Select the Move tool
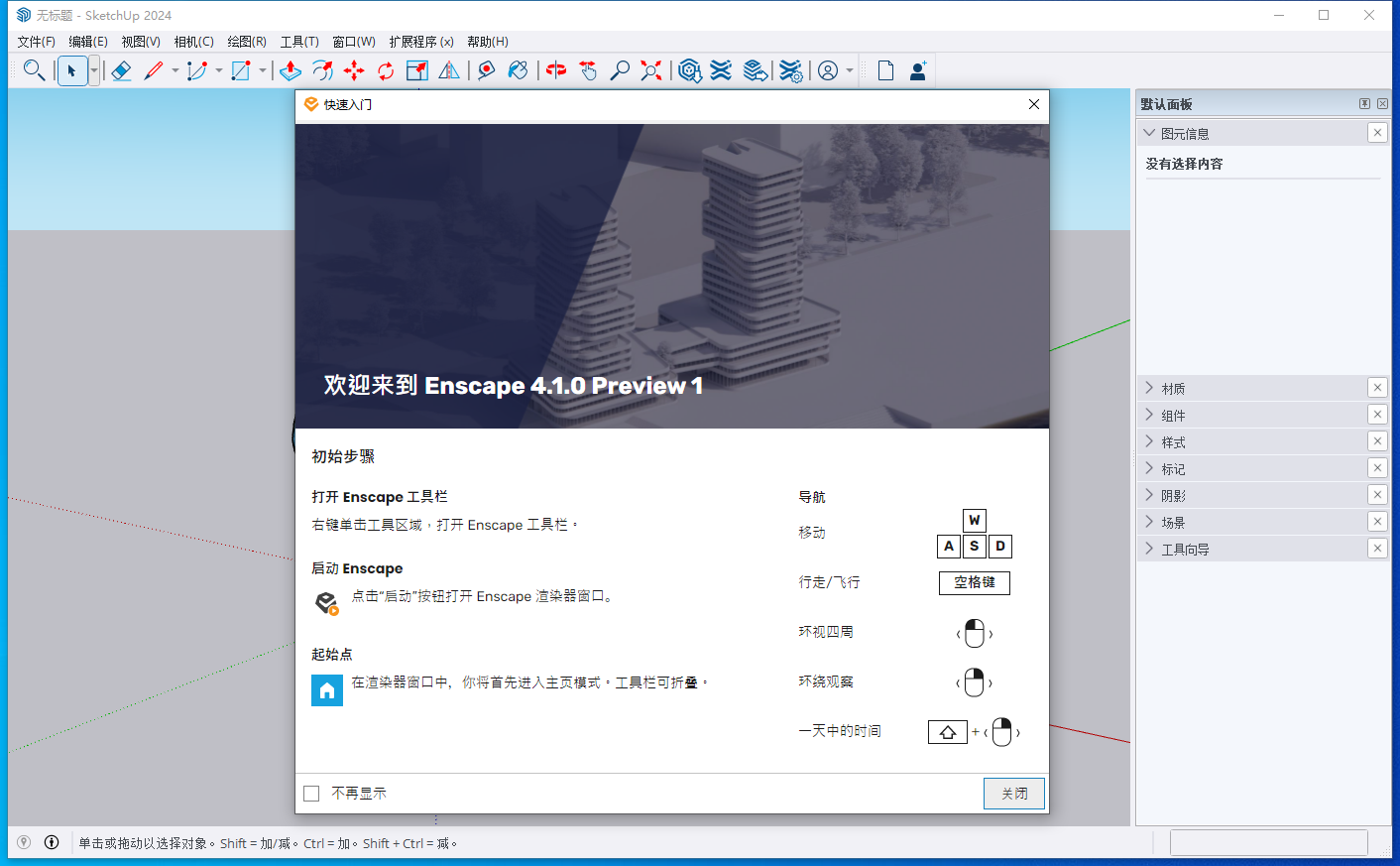This screenshot has width=1400, height=866. [354, 70]
